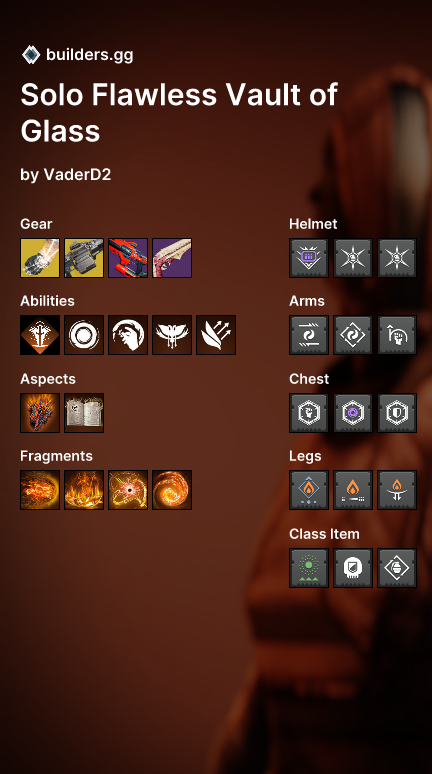Click the blue diamond flame legs mod
432x774 pixels.
(x=309, y=490)
